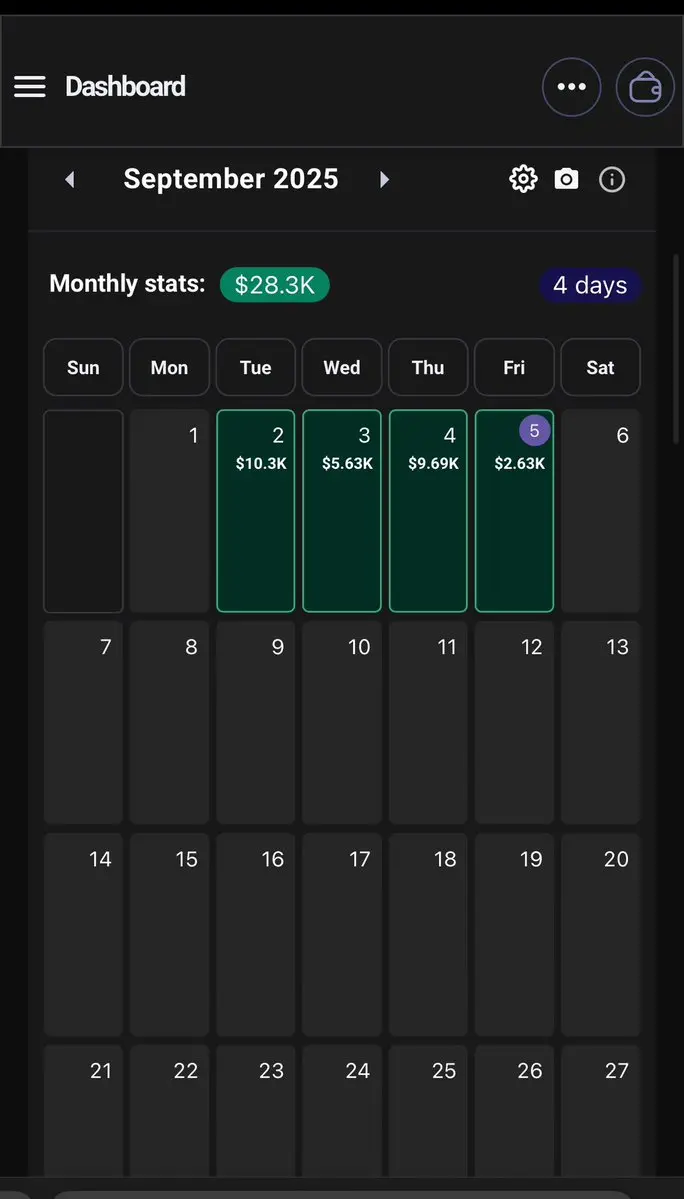Click the Sun weekday header
Viewport: 684px width, 1199px height.
83,367
